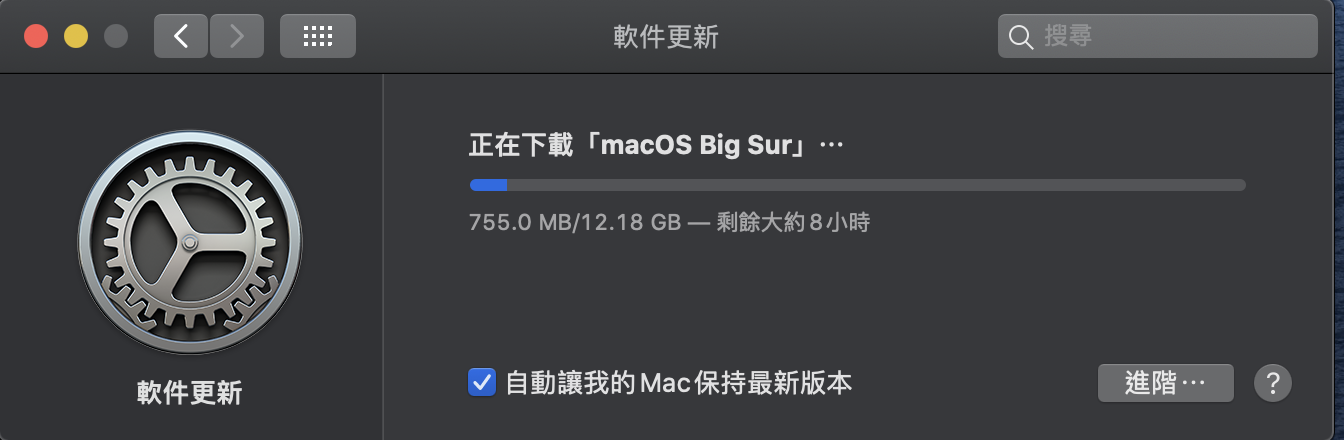Image resolution: width=1344 pixels, height=440 pixels.
Task: Click the 自動讓我的 Mac 保持最新版本 label text
Action: click(x=679, y=382)
